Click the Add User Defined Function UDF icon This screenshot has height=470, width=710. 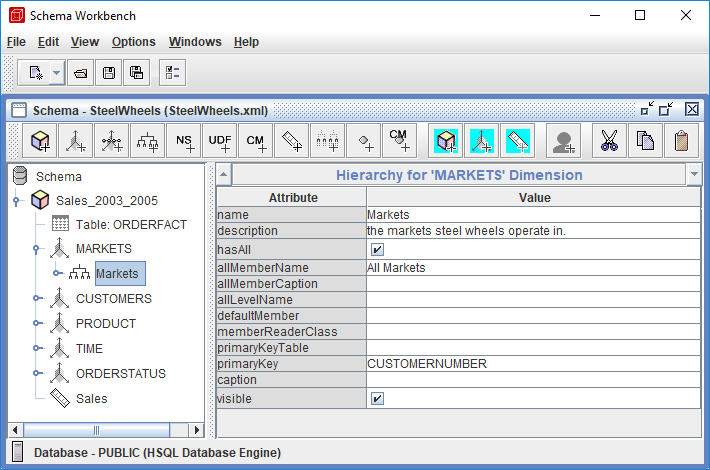tap(220, 141)
